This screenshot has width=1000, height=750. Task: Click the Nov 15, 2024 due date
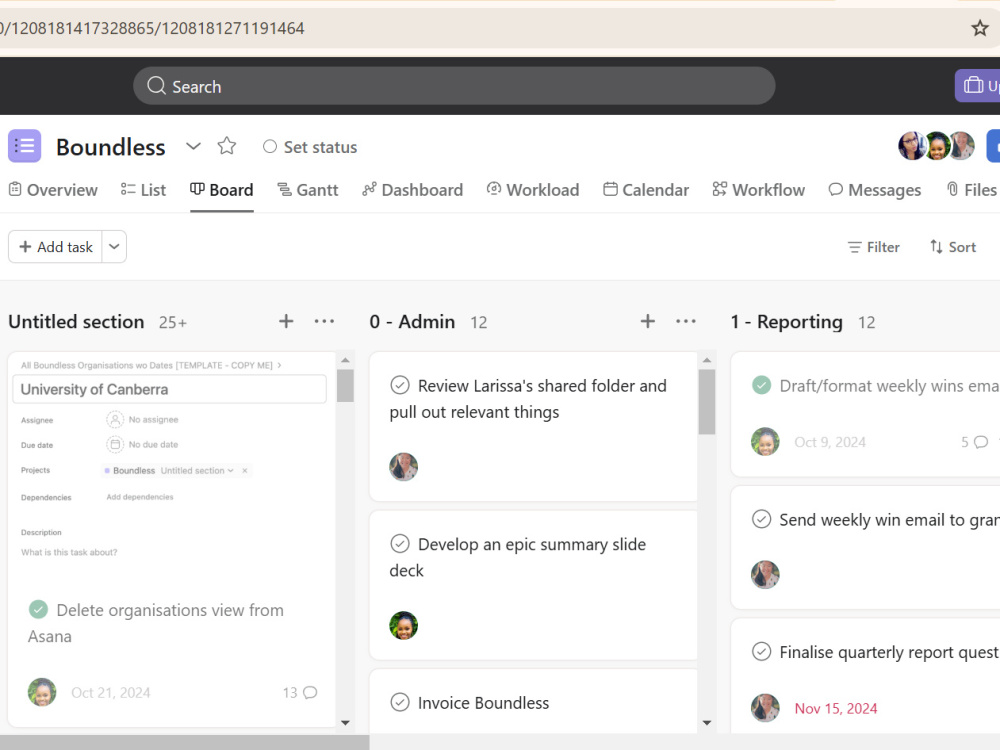tap(835, 709)
